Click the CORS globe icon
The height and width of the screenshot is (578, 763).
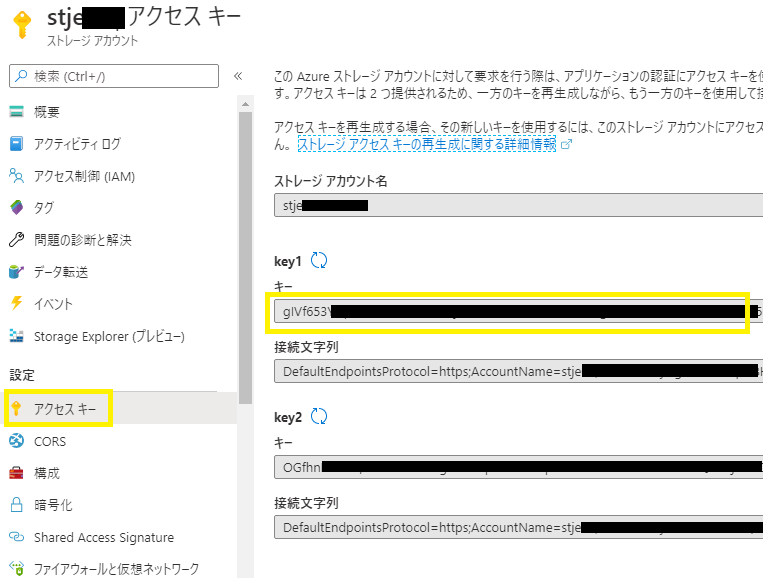[17, 441]
